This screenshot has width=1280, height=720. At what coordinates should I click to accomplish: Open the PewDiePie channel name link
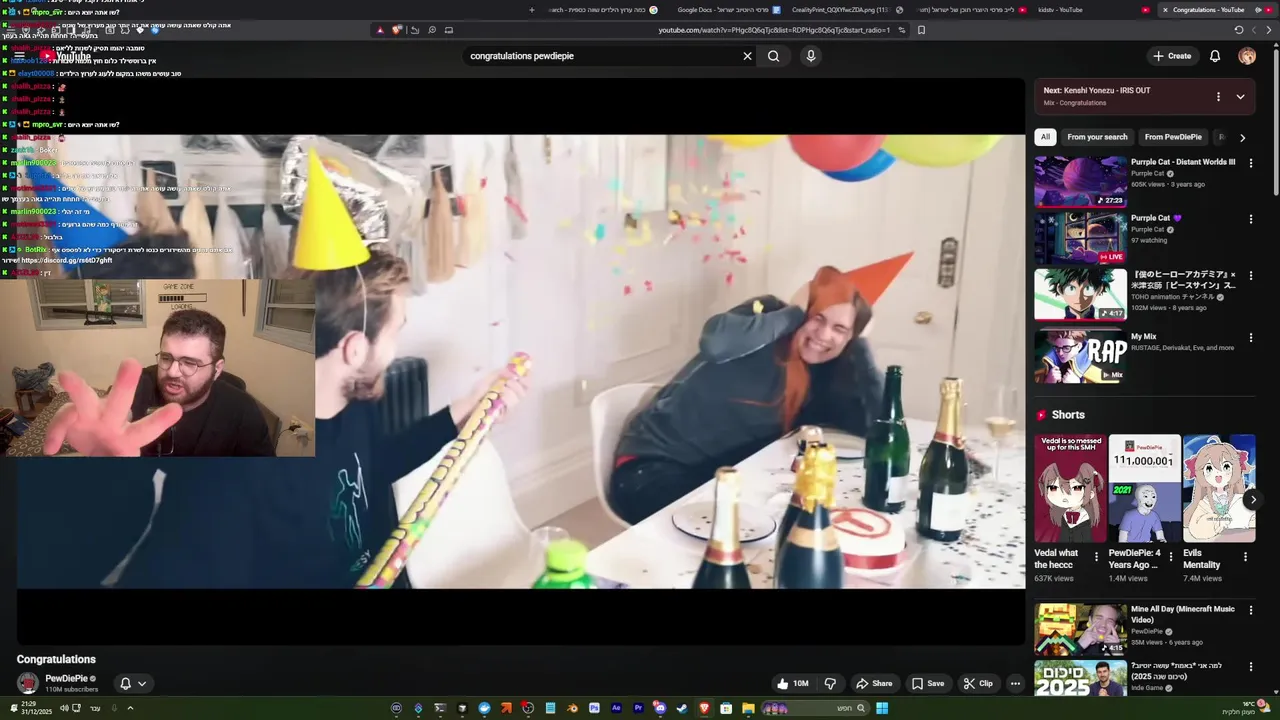point(66,678)
